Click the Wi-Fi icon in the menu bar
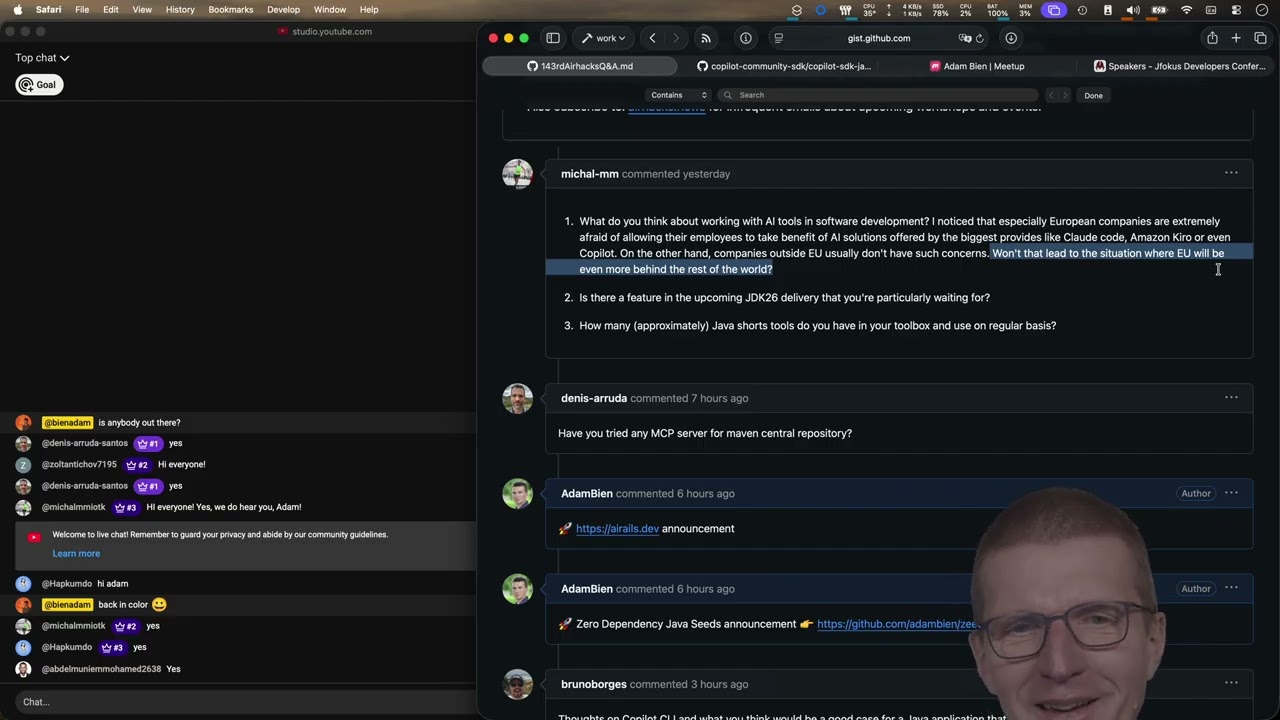The height and width of the screenshot is (720, 1280). click(x=1186, y=9)
